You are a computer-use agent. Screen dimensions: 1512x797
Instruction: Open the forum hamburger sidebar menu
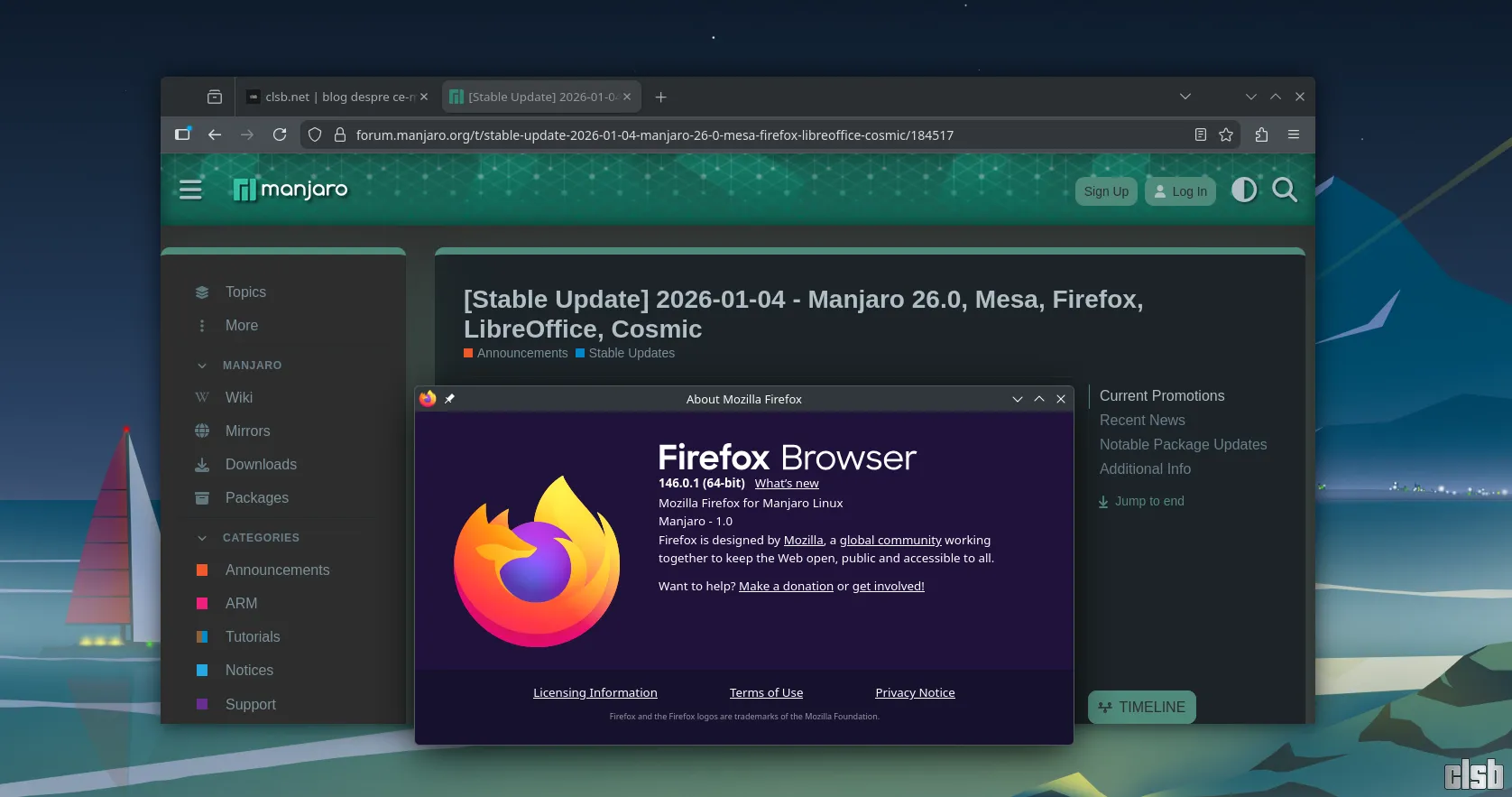[190, 190]
